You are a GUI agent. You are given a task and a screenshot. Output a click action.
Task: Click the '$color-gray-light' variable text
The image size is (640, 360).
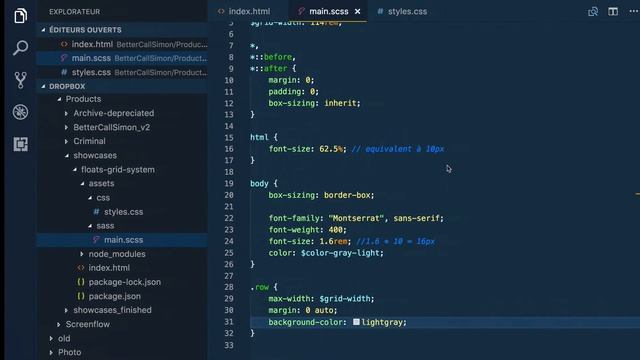(341, 253)
